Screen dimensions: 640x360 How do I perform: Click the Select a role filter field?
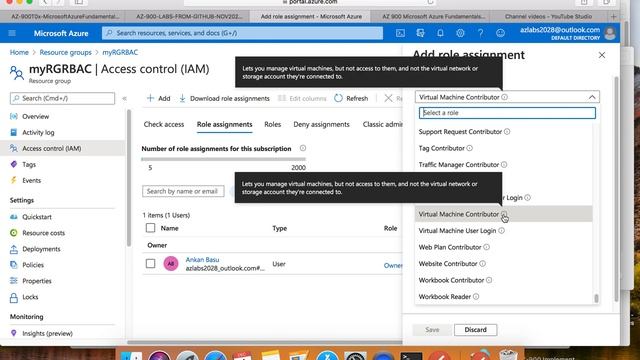[x=507, y=113]
